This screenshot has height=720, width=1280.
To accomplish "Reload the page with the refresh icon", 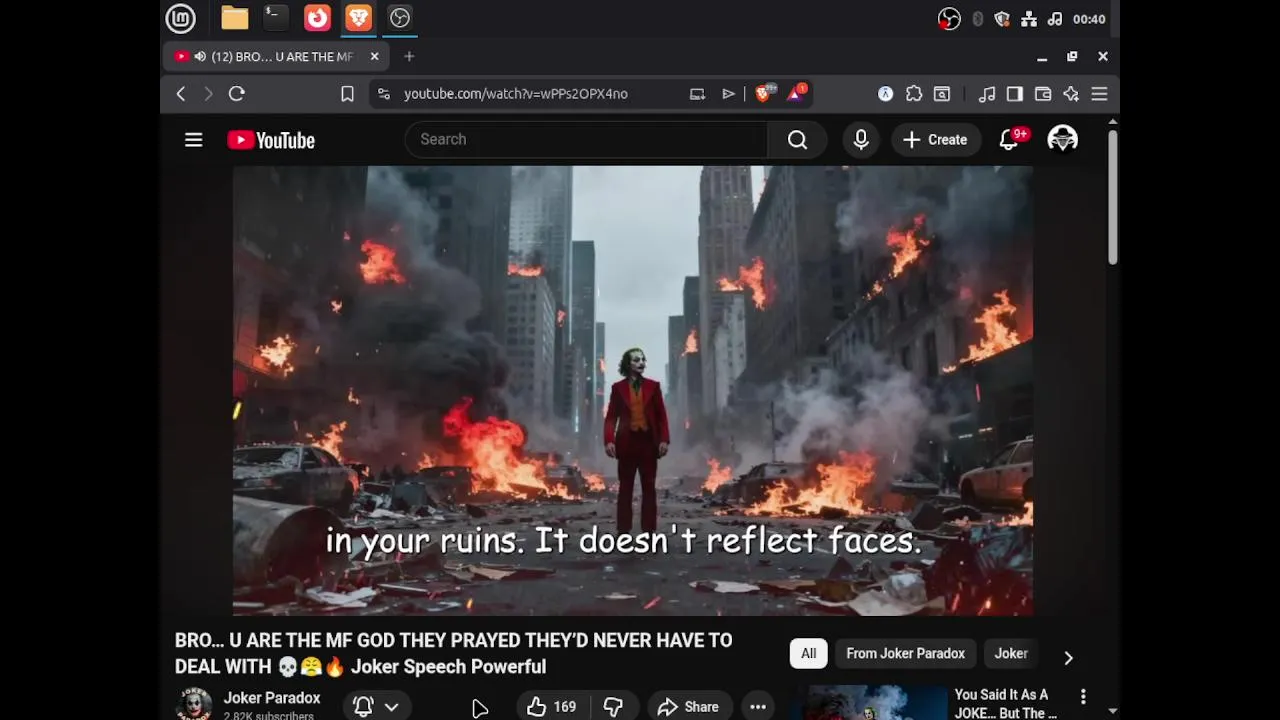I will click(x=237, y=94).
